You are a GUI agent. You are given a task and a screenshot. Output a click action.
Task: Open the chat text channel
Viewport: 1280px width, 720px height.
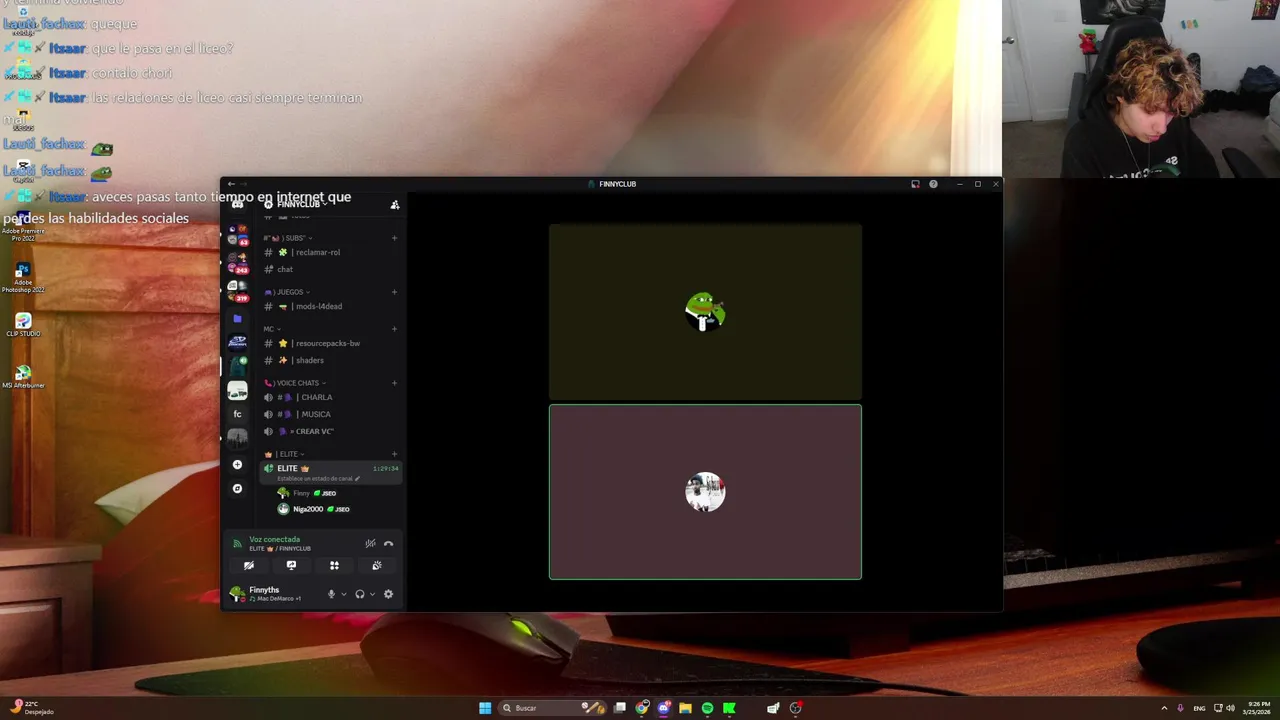330,269
